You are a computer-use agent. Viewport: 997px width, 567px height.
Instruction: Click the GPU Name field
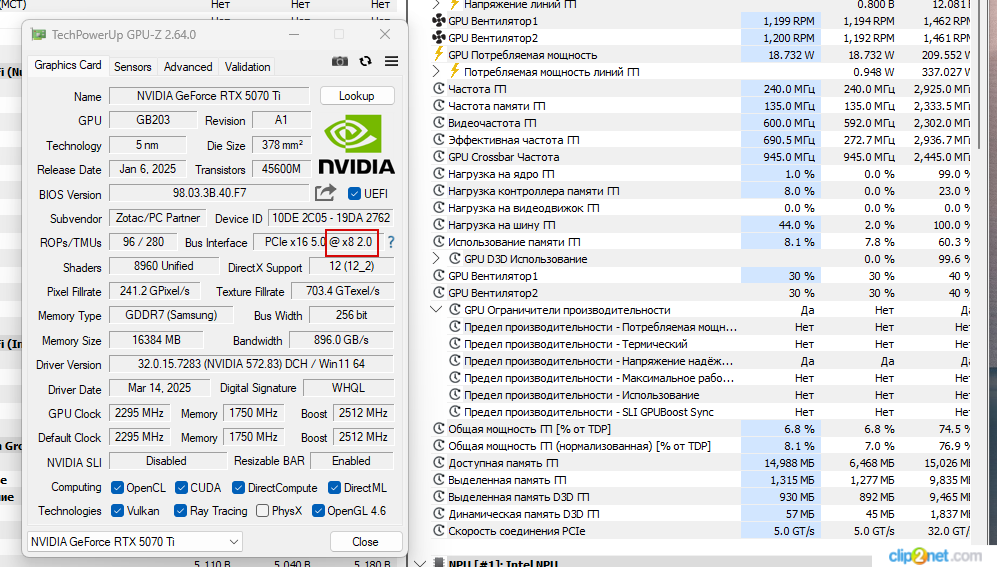(209, 96)
